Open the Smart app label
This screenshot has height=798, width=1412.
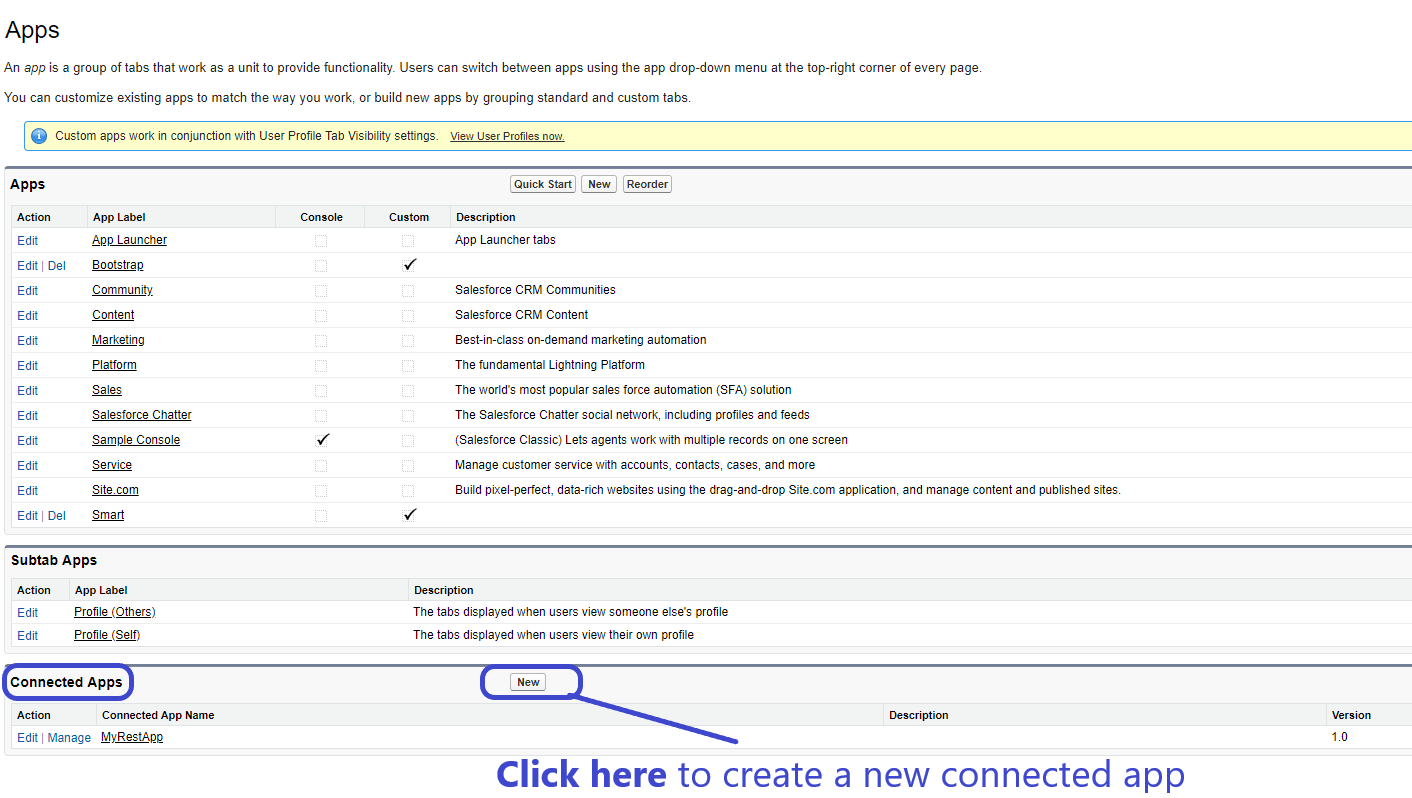(x=108, y=515)
